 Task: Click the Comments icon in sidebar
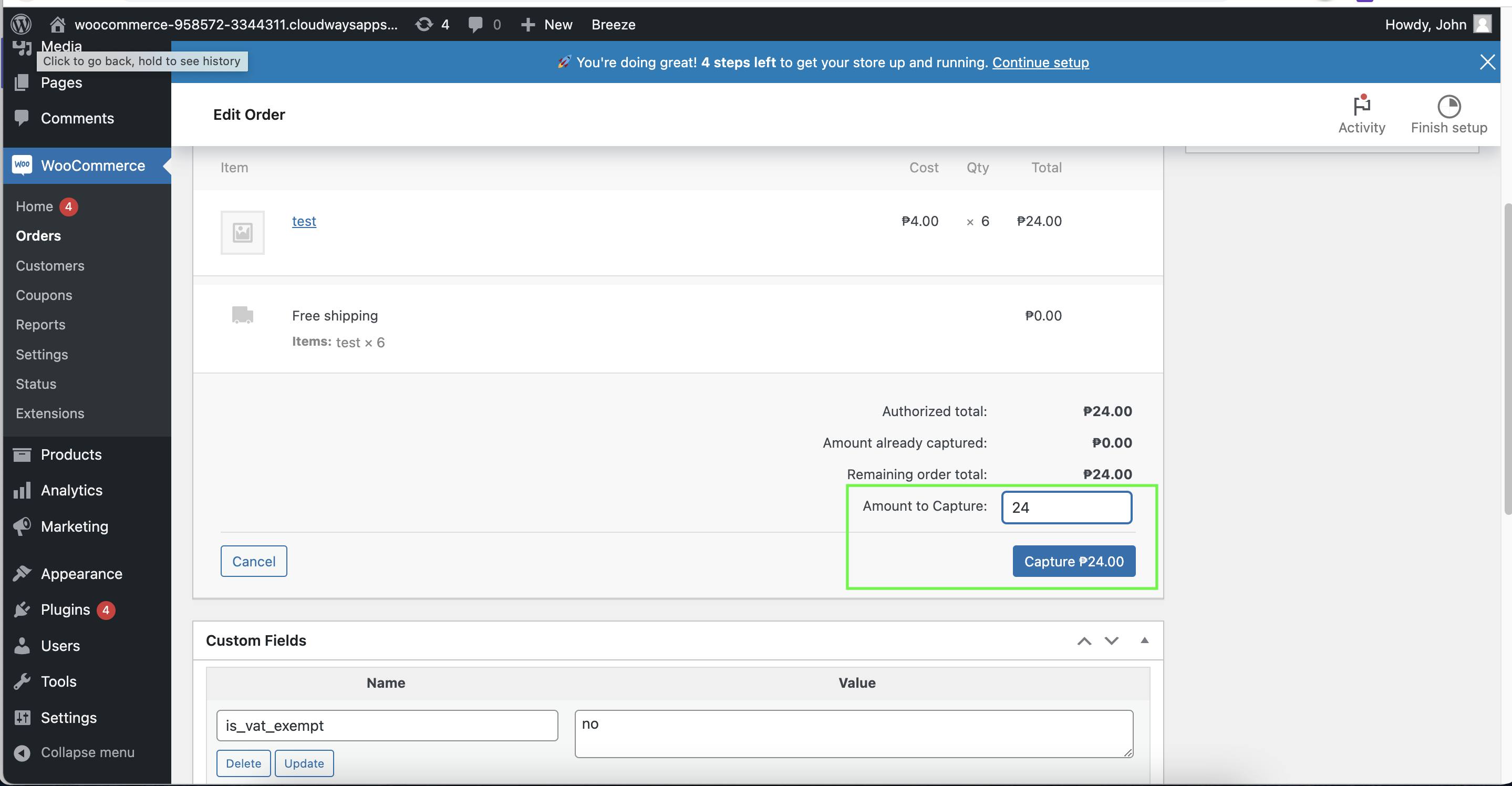[x=22, y=117]
